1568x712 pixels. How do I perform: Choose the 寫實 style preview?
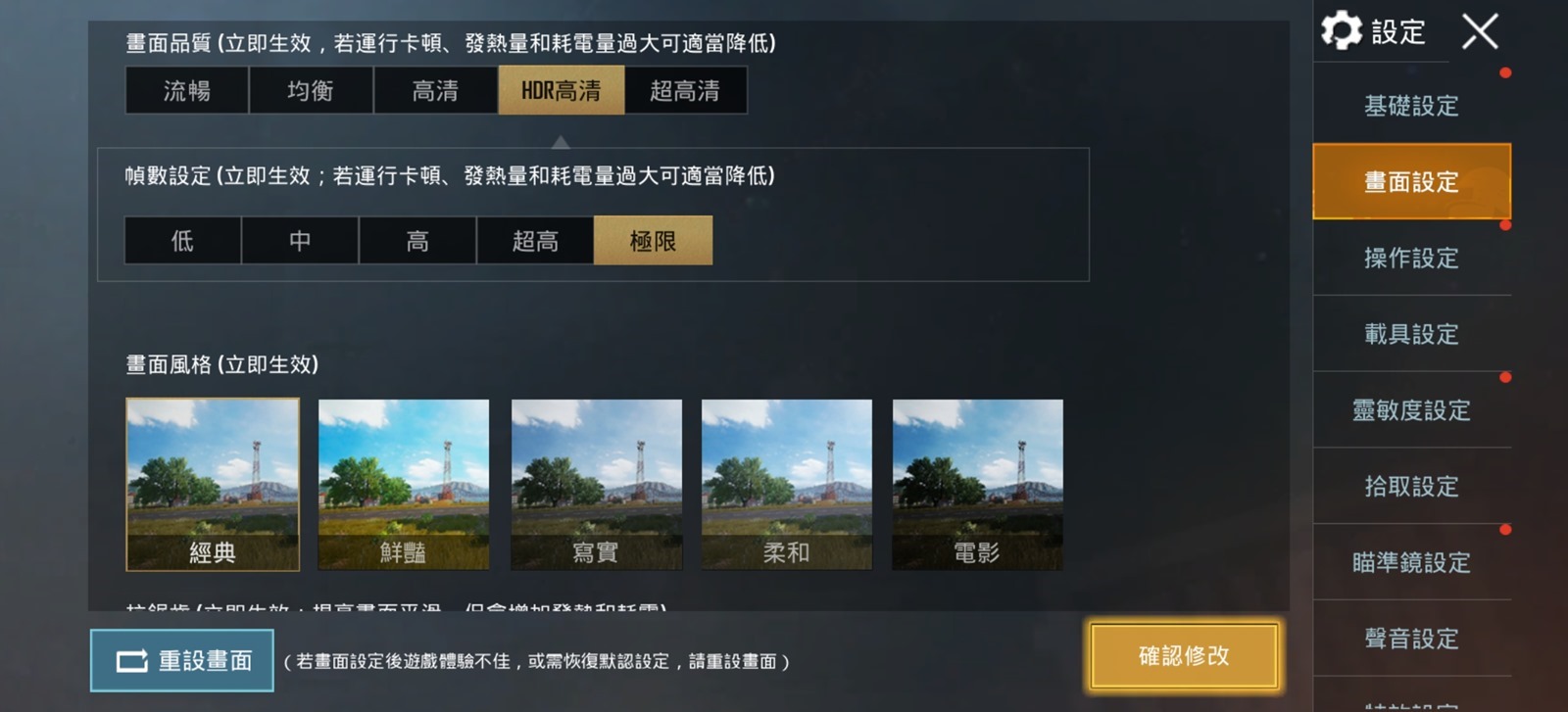(x=596, y=484)
